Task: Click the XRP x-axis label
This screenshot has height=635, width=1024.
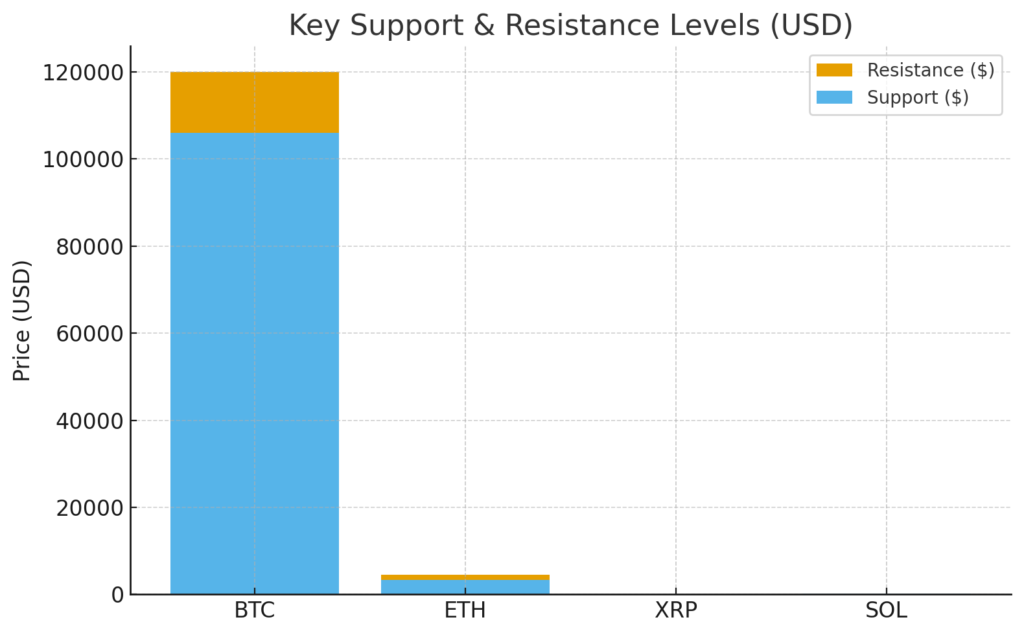Action: tap(675, 610)
